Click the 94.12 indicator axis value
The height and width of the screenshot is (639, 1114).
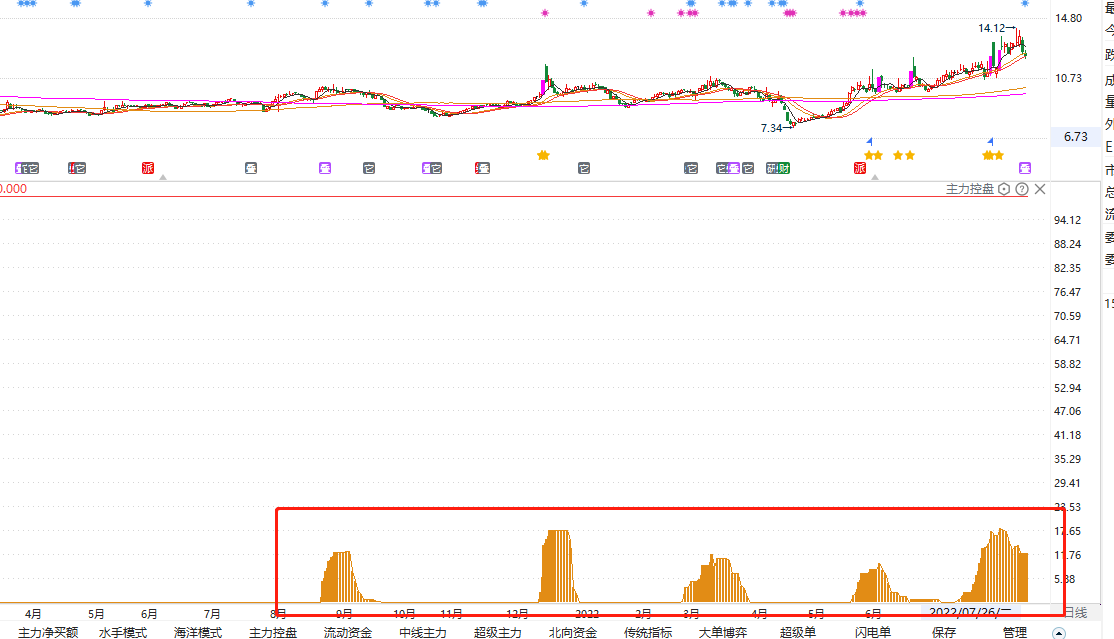coord(1068,220)
